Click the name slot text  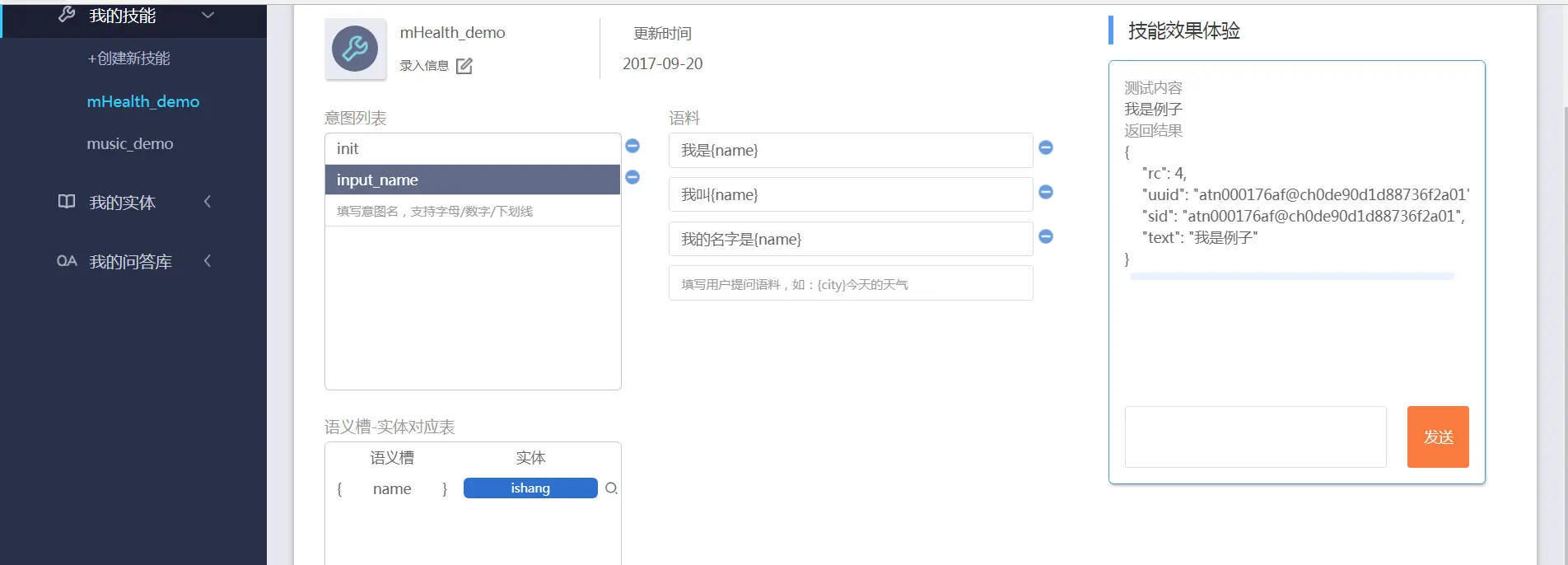[x=392, y=489]
